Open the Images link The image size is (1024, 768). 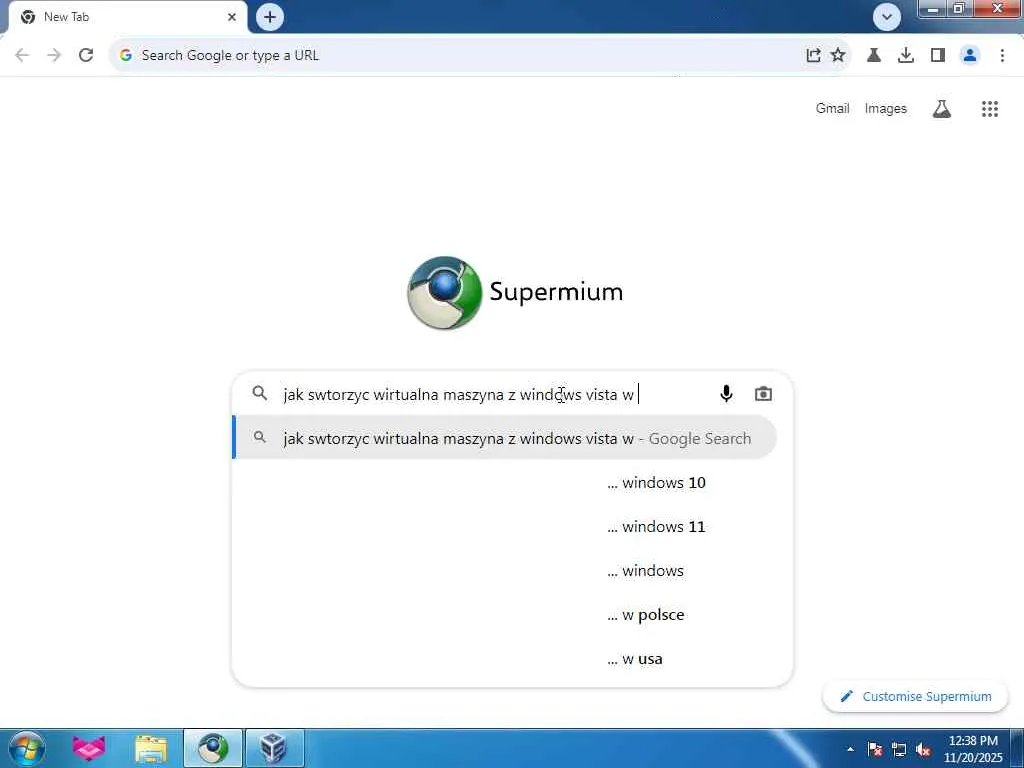pyautogui.click(x=886, y=108)
